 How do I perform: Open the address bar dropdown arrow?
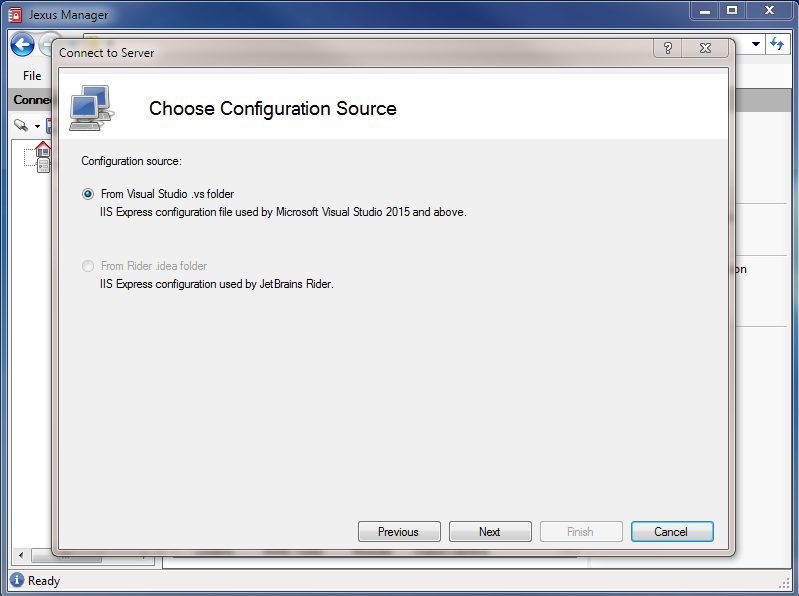click(755, 45)
